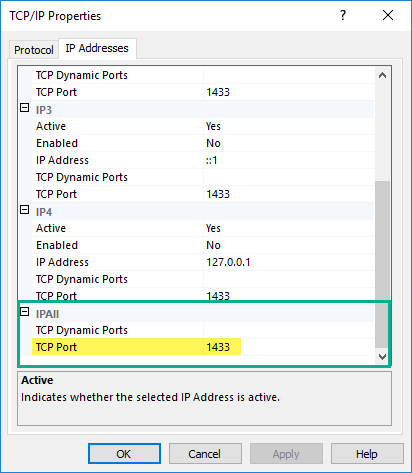Screen dimensions: 412x473
Task: Click the IP4 header label
Action: point(44,212)
